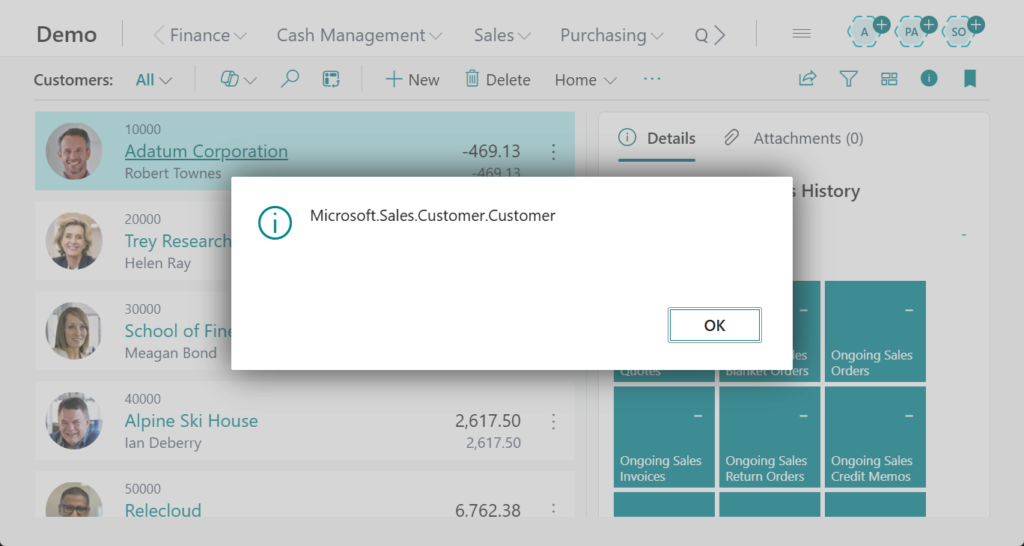Show more options for Adatum Corporation
Screen dimensions: 1024x546
[x=553, y=152]
